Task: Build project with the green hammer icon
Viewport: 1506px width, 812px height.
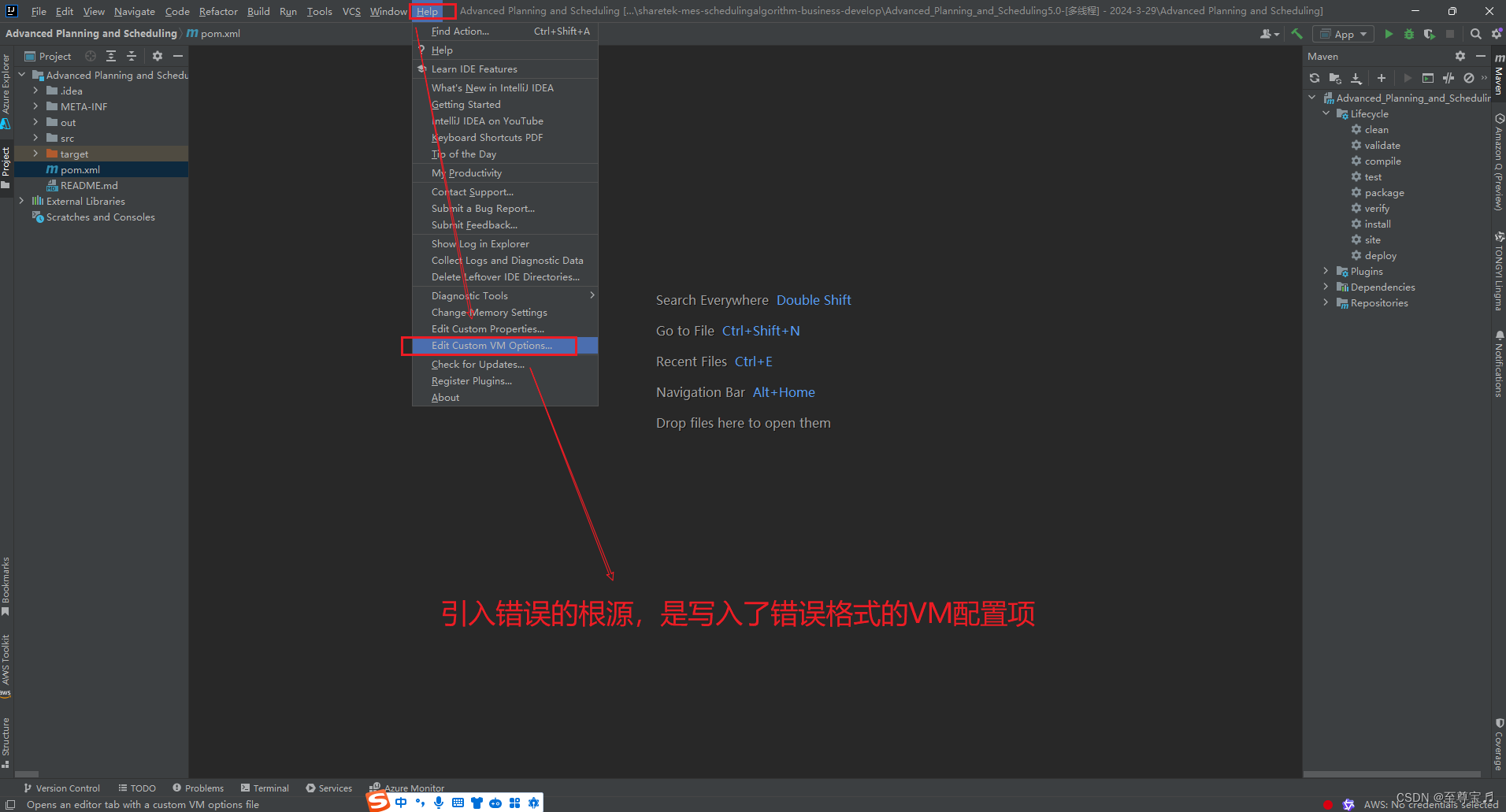Action: pyautogui.click(x=1296, y=34)
